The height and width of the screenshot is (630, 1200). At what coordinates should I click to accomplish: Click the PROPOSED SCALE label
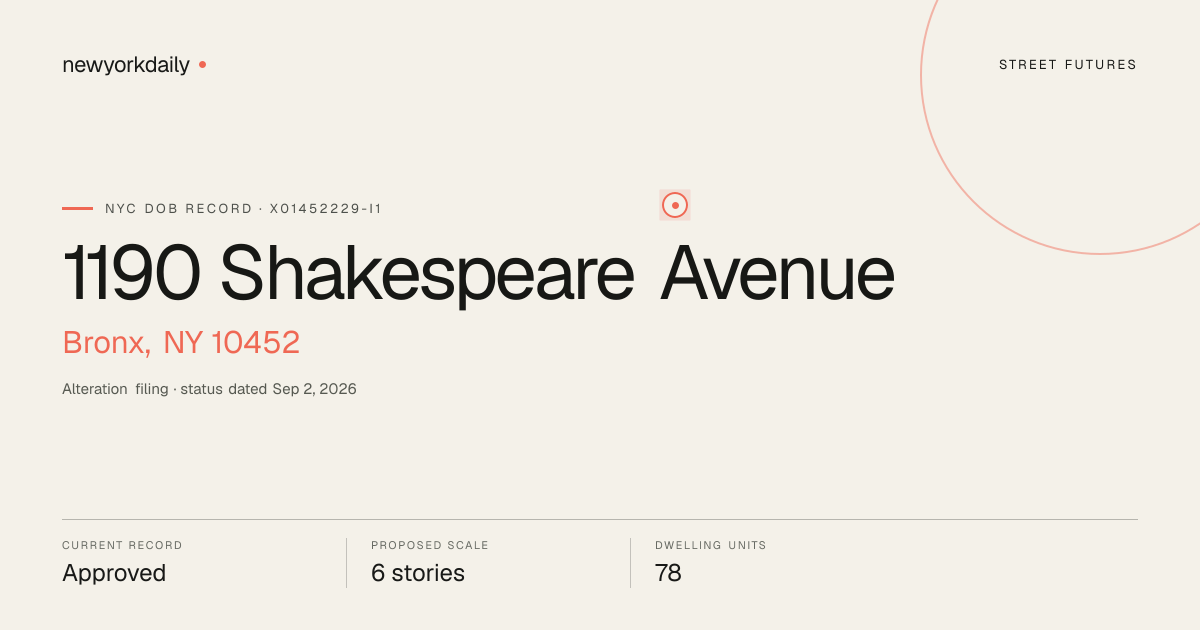430,546
